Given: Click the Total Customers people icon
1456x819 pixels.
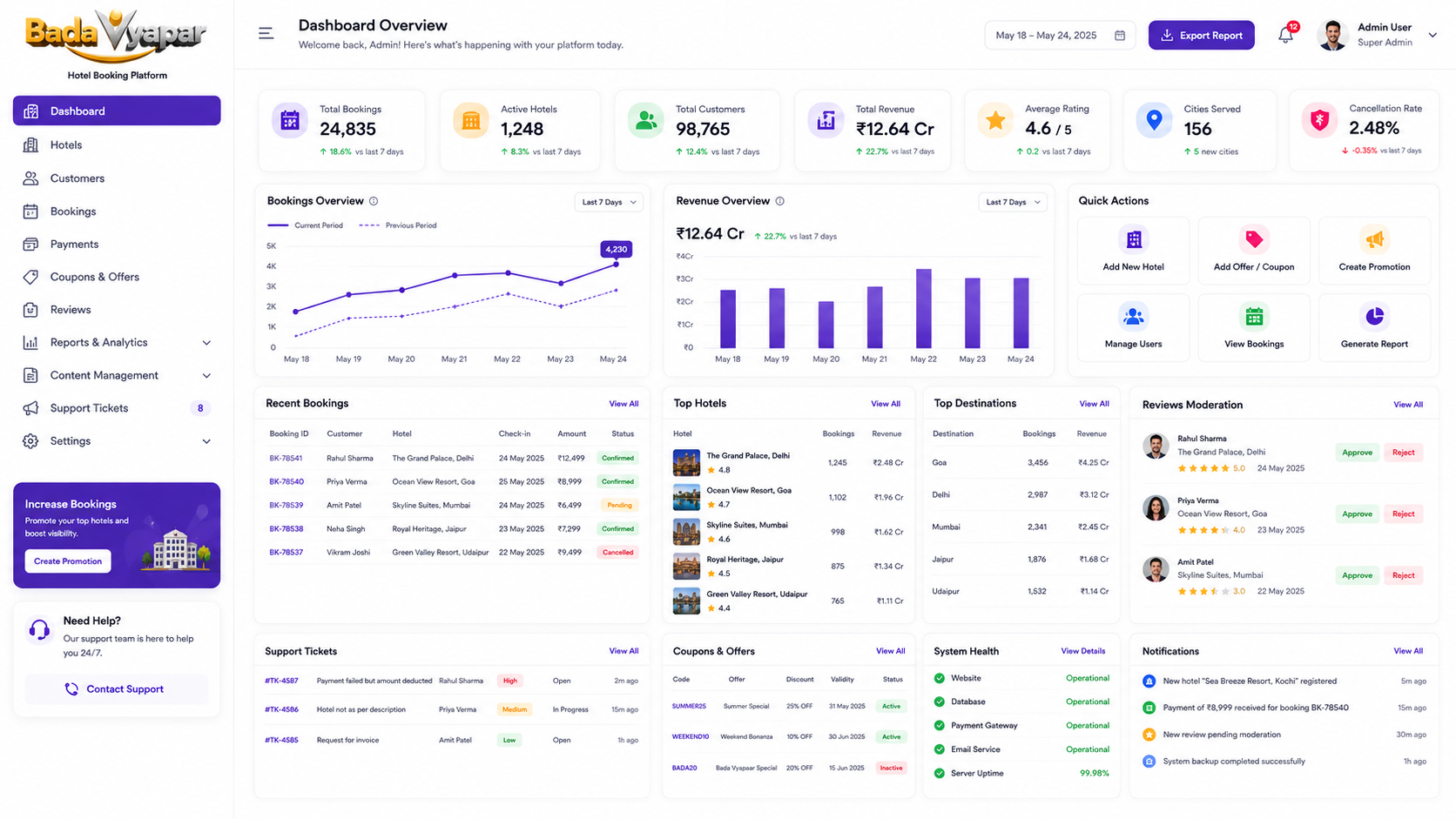Looking at the screenshot, I should coord(646,121).
